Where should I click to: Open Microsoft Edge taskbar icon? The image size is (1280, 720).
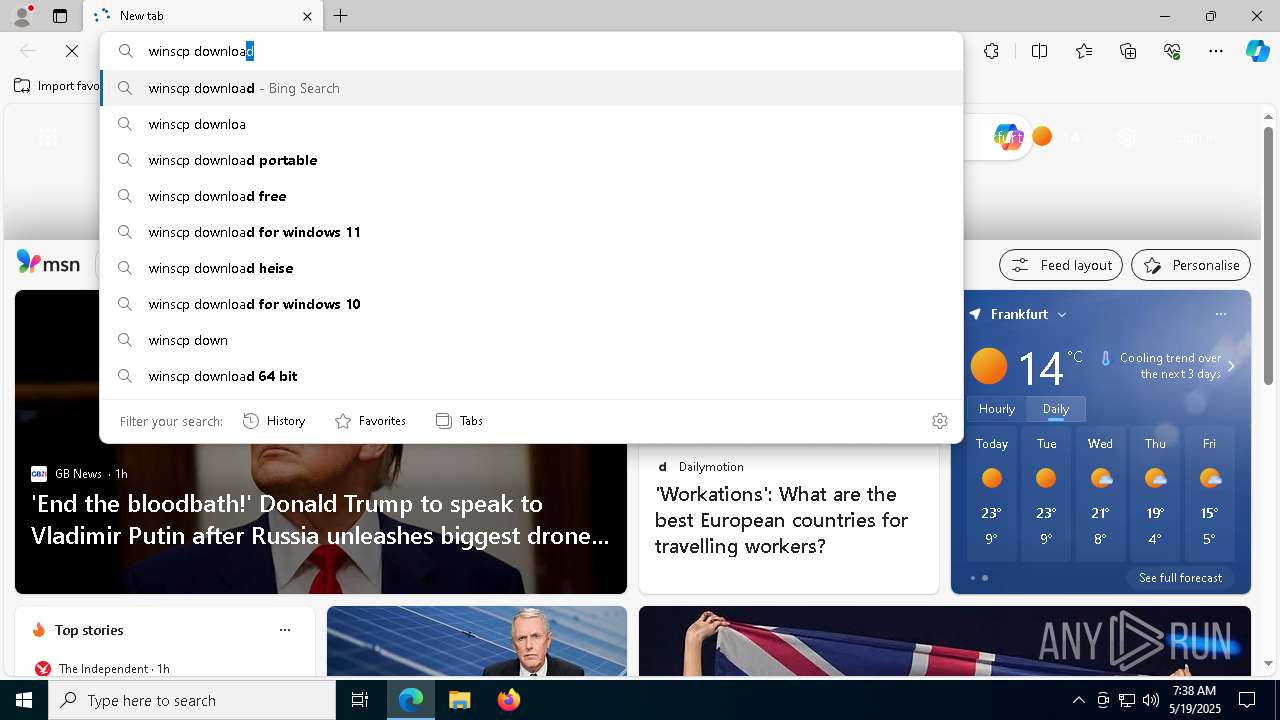click(411, 700)
